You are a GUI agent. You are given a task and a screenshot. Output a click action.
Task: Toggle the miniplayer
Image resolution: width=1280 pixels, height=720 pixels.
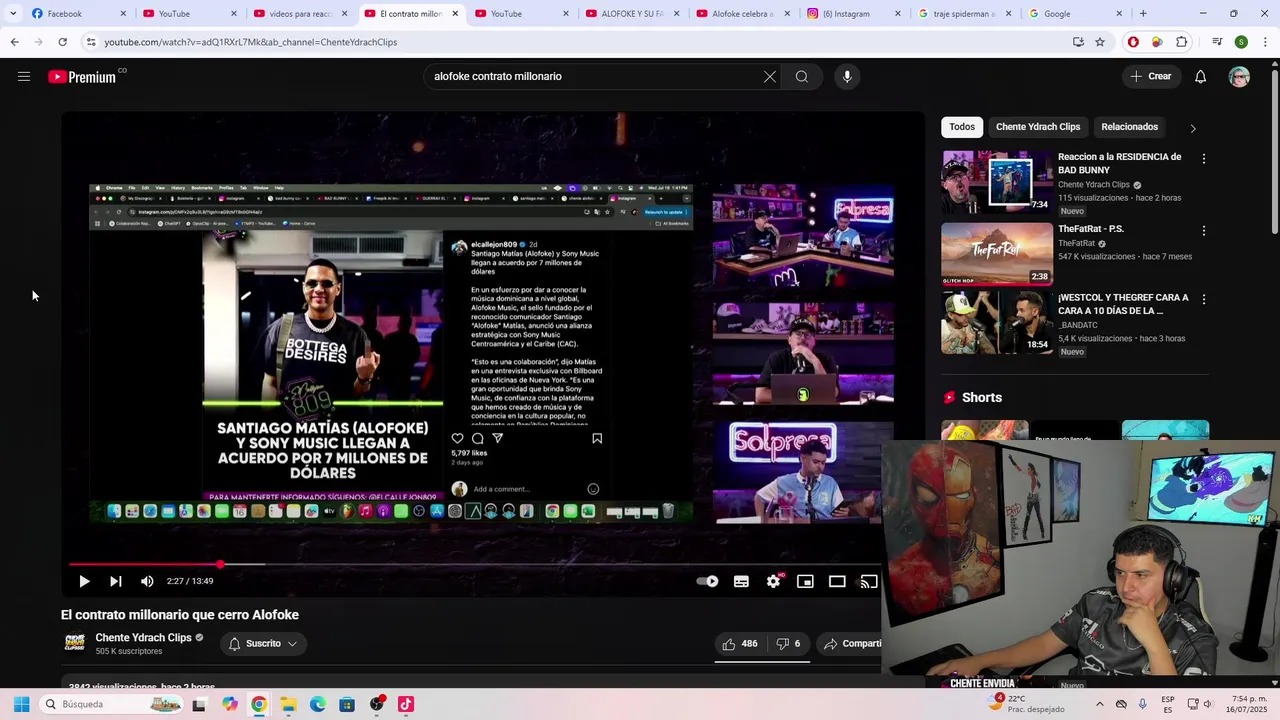click(x=805, y=581)
